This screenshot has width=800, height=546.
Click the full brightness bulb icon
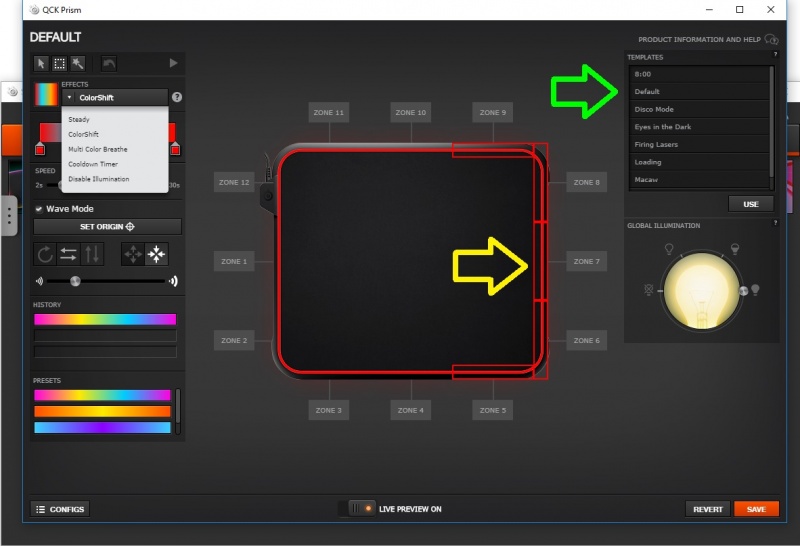click(x=755, y=290)
